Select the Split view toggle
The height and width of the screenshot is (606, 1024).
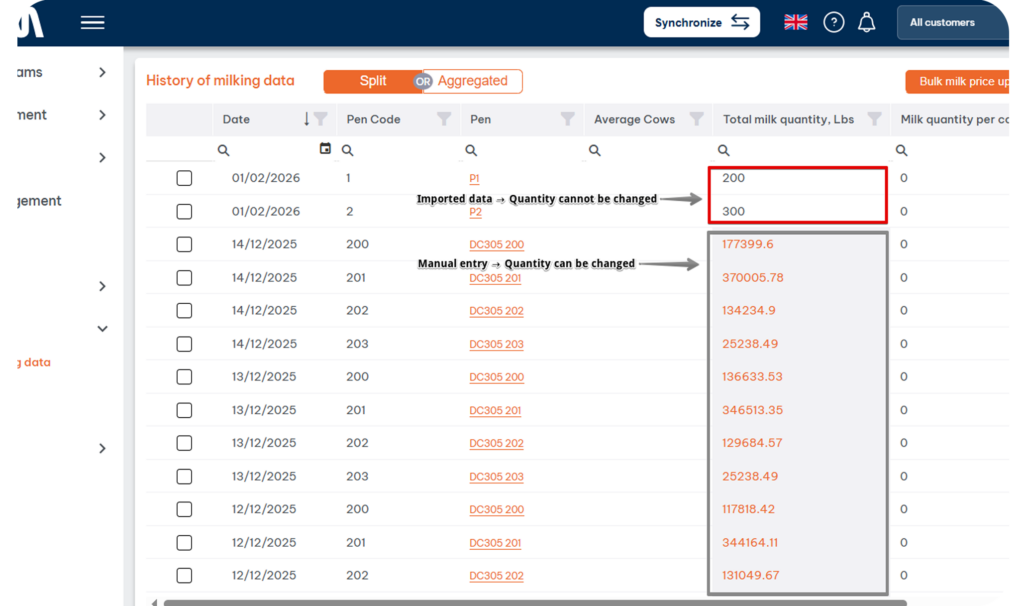[373, 81]
